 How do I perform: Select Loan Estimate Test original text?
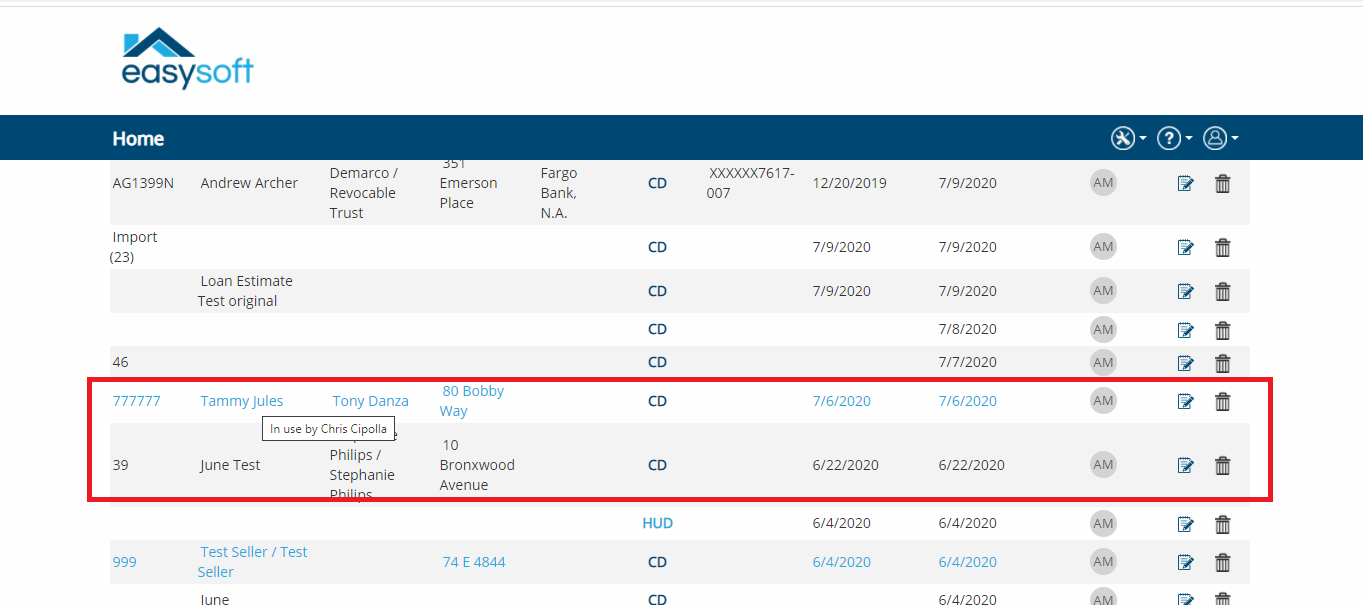pos(245,291)
